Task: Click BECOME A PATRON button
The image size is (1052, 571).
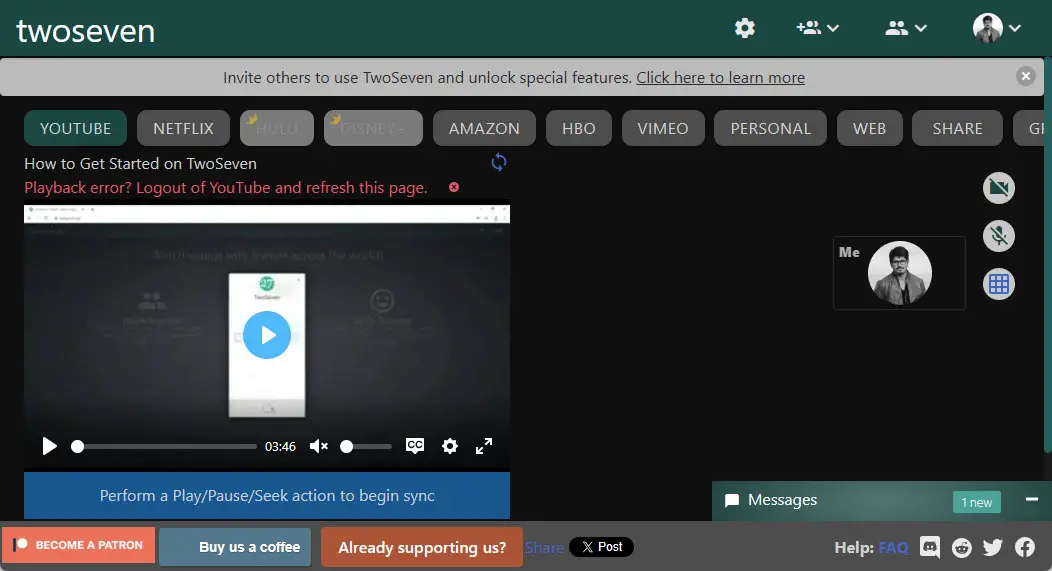Action: tap(78, 545)
